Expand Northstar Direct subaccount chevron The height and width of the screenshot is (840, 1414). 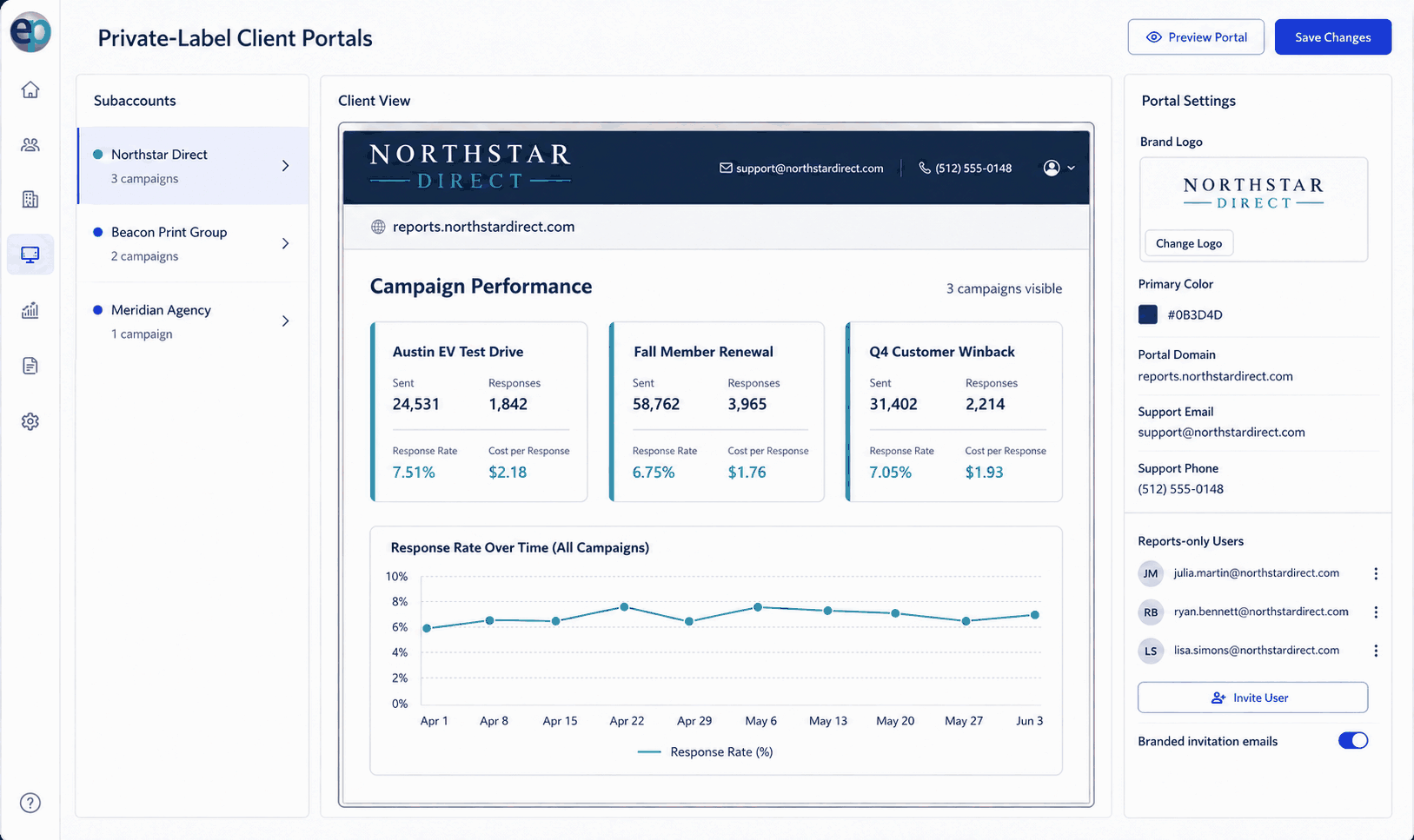[285, 166]
